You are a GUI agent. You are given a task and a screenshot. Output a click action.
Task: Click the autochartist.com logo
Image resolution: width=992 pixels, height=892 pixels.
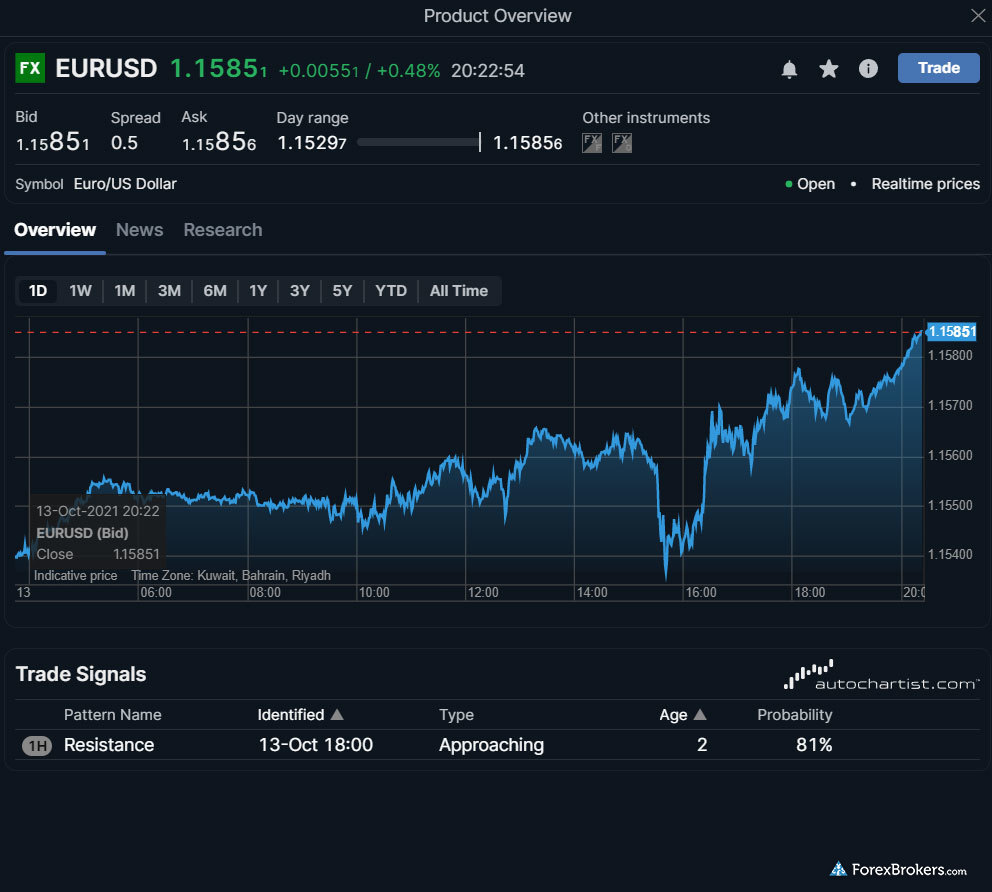tap(881, 676)
